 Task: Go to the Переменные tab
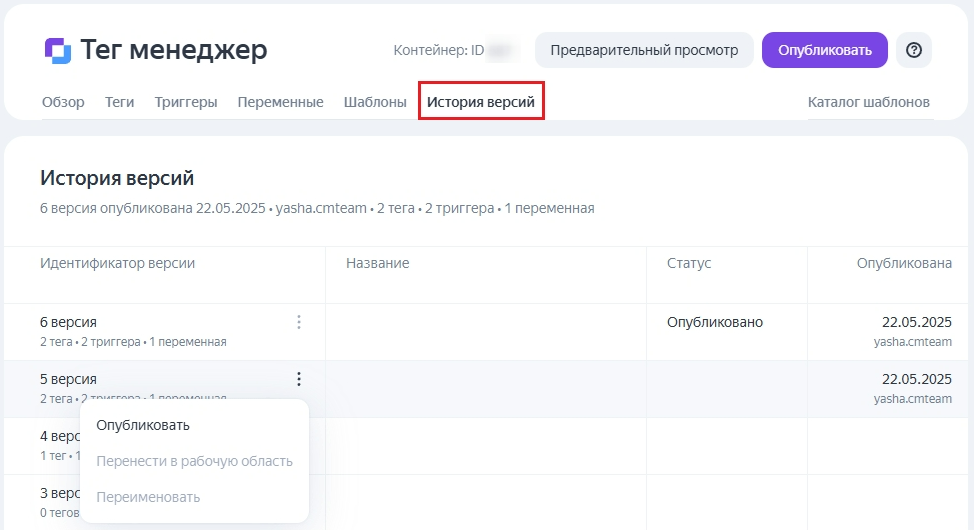click(280, 102)
